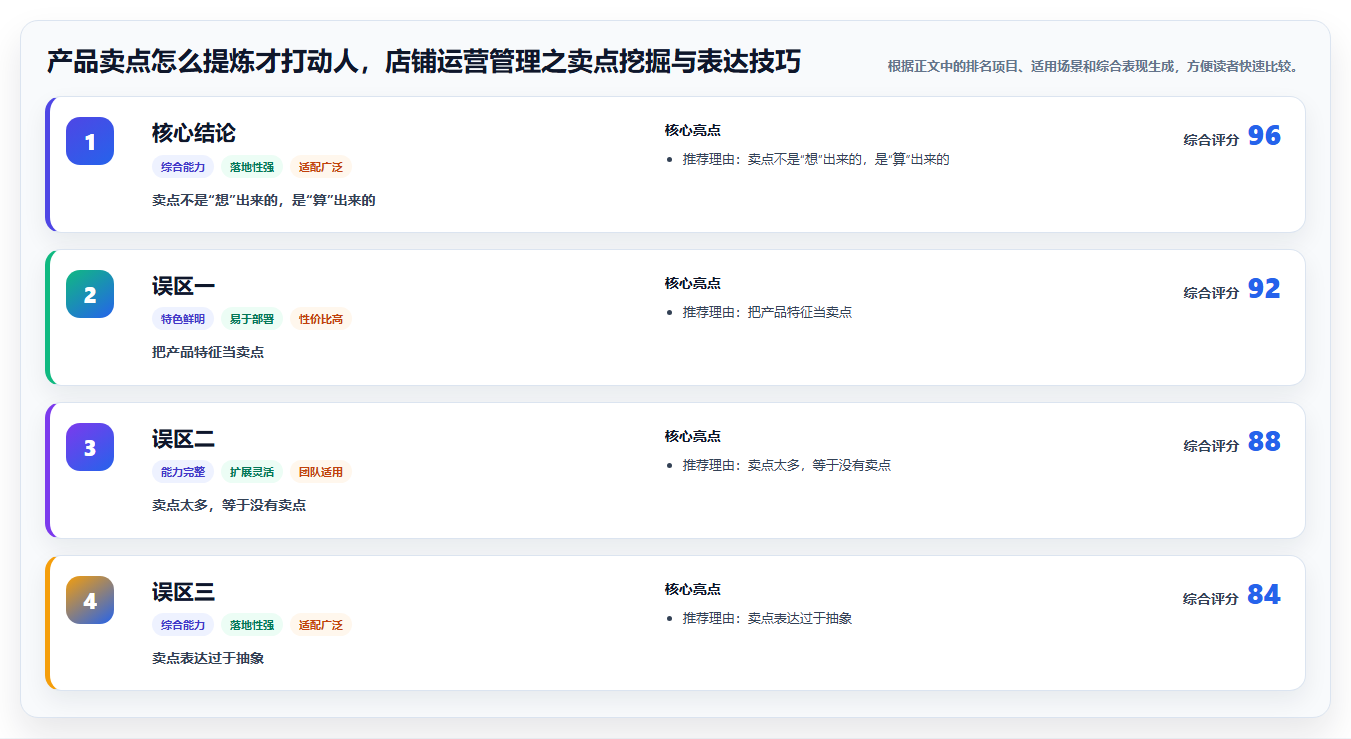Click the score value 88
Screen dimensions: 1351x739
(1264, 442)
